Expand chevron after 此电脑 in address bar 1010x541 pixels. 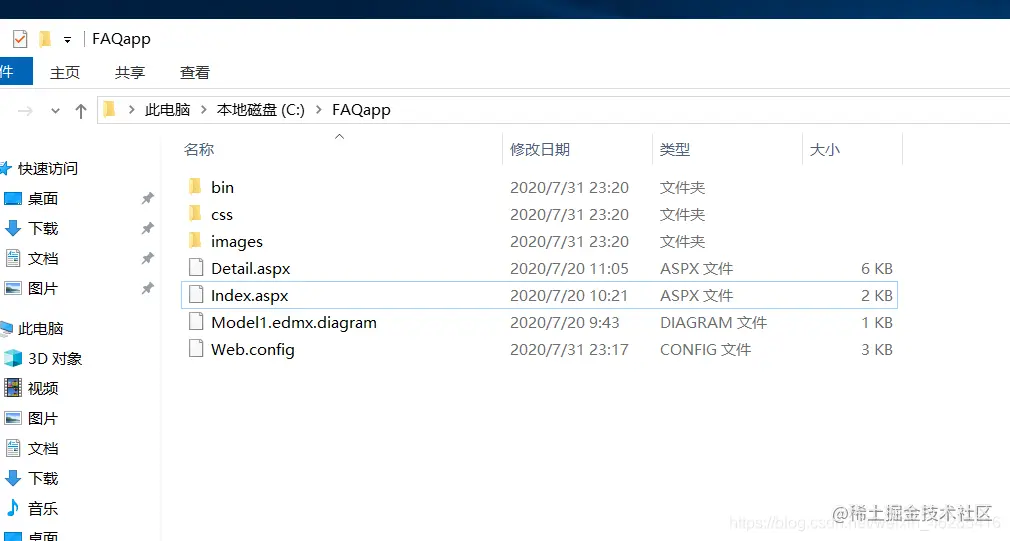tap(204, 110)
